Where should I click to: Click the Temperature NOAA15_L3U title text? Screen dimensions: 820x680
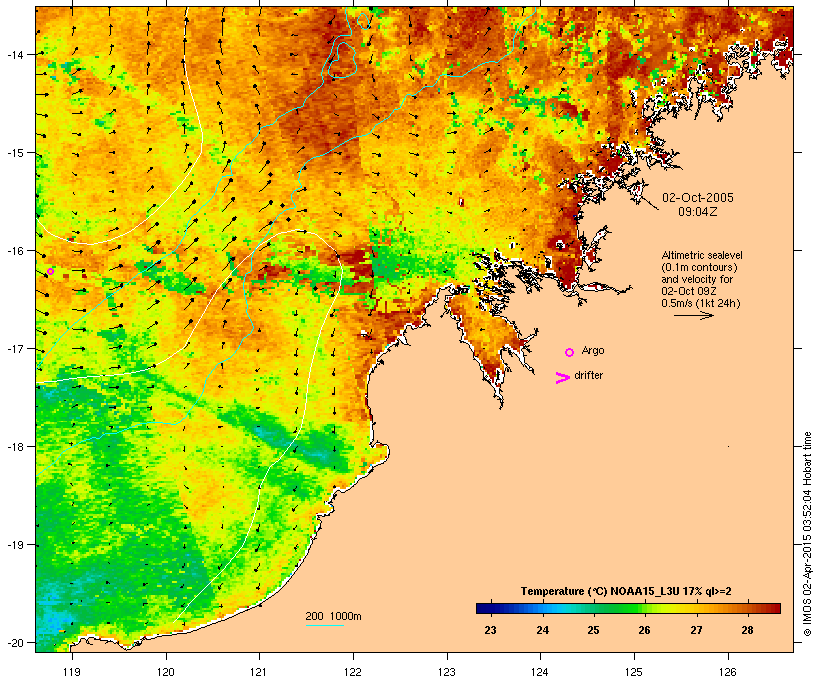[626, 591]
